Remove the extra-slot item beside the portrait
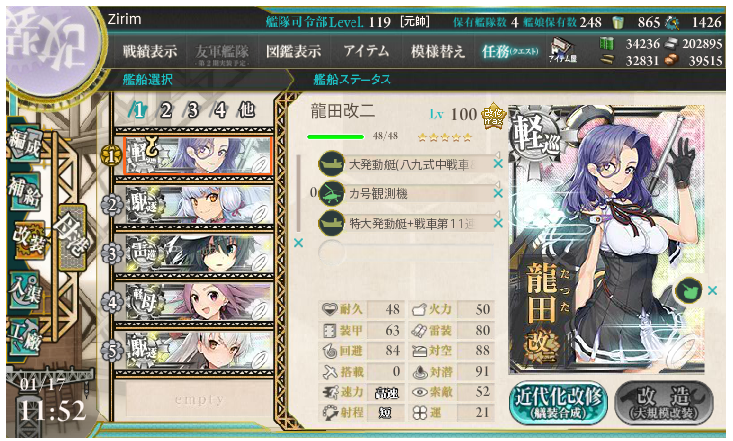 pyautogui.click(x=712, y=290)
